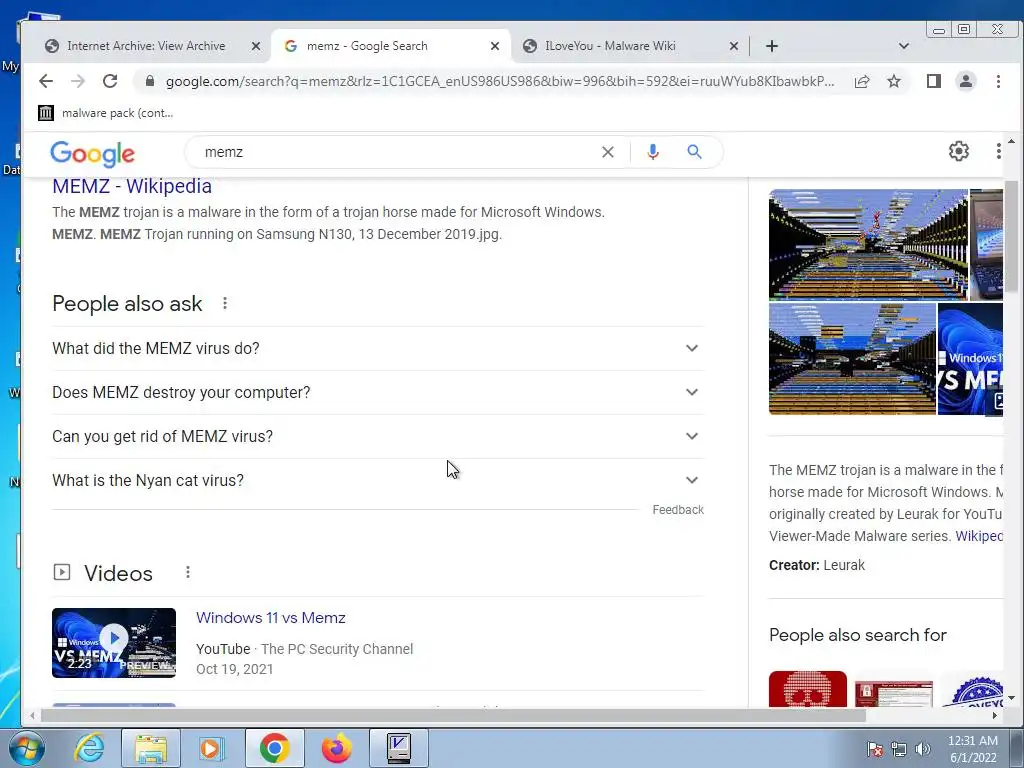This screenshot has width=1024, height=768.
Task: Click the address bar URL
Action: tap(500, 82)
